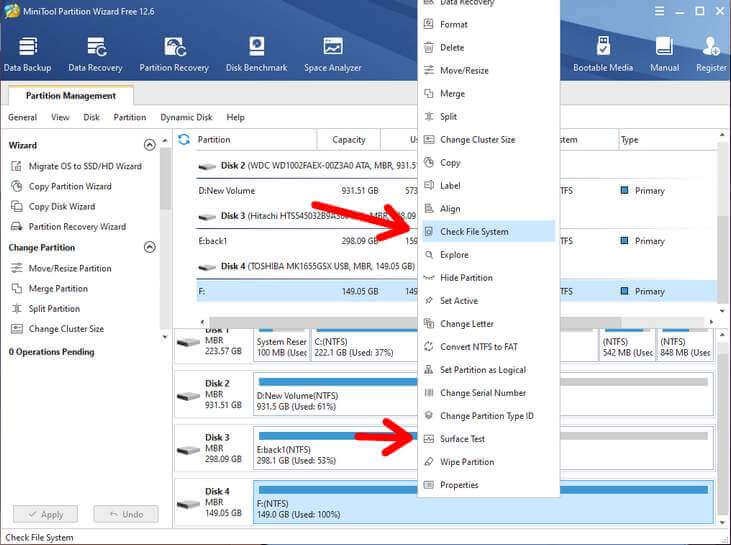Select Align in context menu
Viewport: 731px width, 545px height.
pyautogui.click(x=488, y=209)
